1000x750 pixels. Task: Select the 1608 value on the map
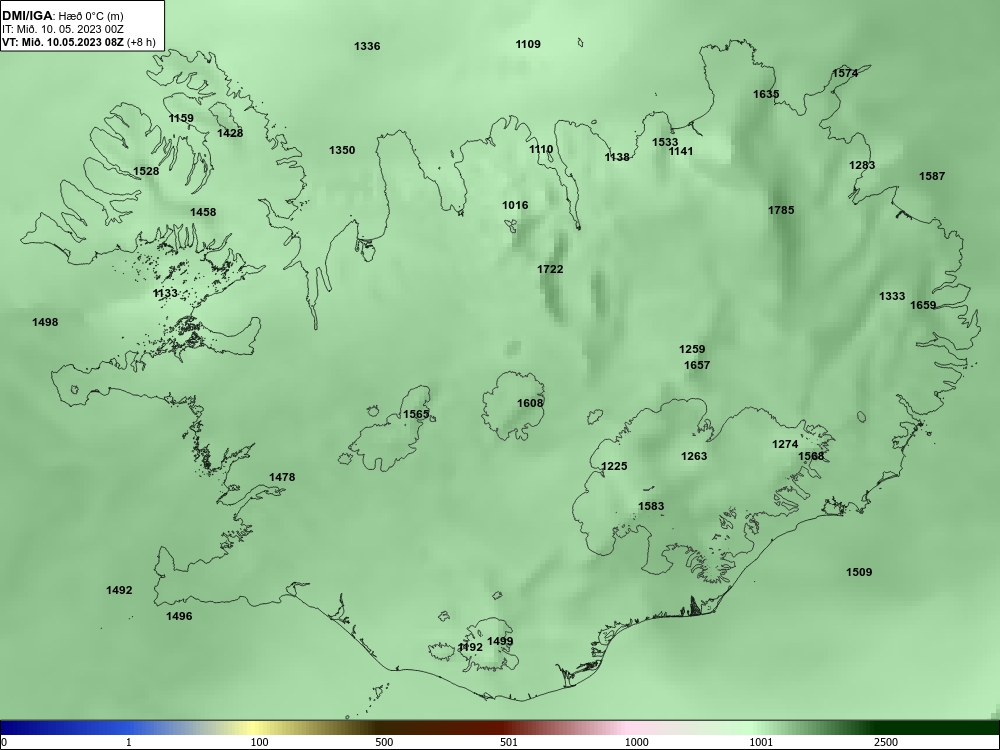pyautogui.click(x=530, y=403)
